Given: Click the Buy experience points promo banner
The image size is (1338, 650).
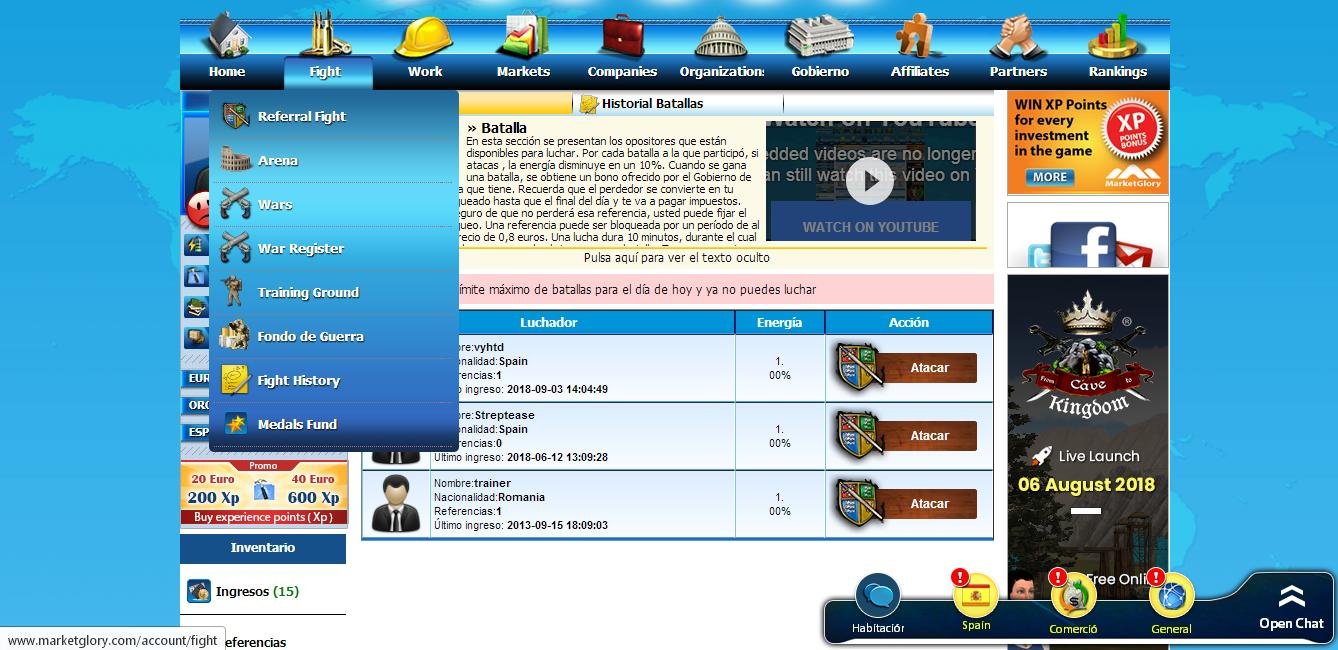Looking at the screenshot, I should tap(263, 493).
